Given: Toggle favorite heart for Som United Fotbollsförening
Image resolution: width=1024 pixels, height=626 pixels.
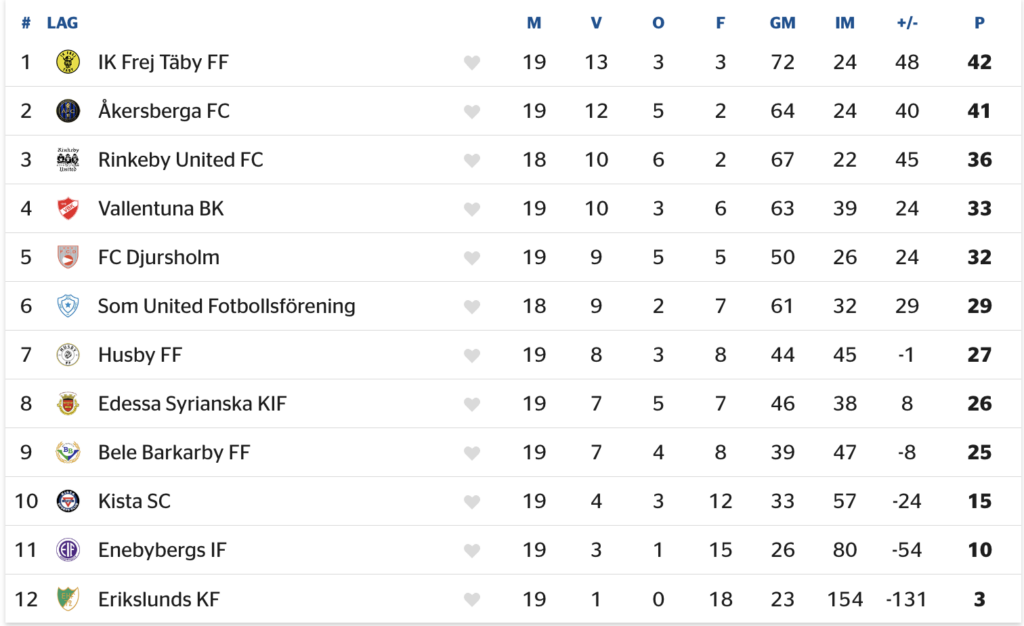Looking at the screenshot, I should tap(472, 307).
